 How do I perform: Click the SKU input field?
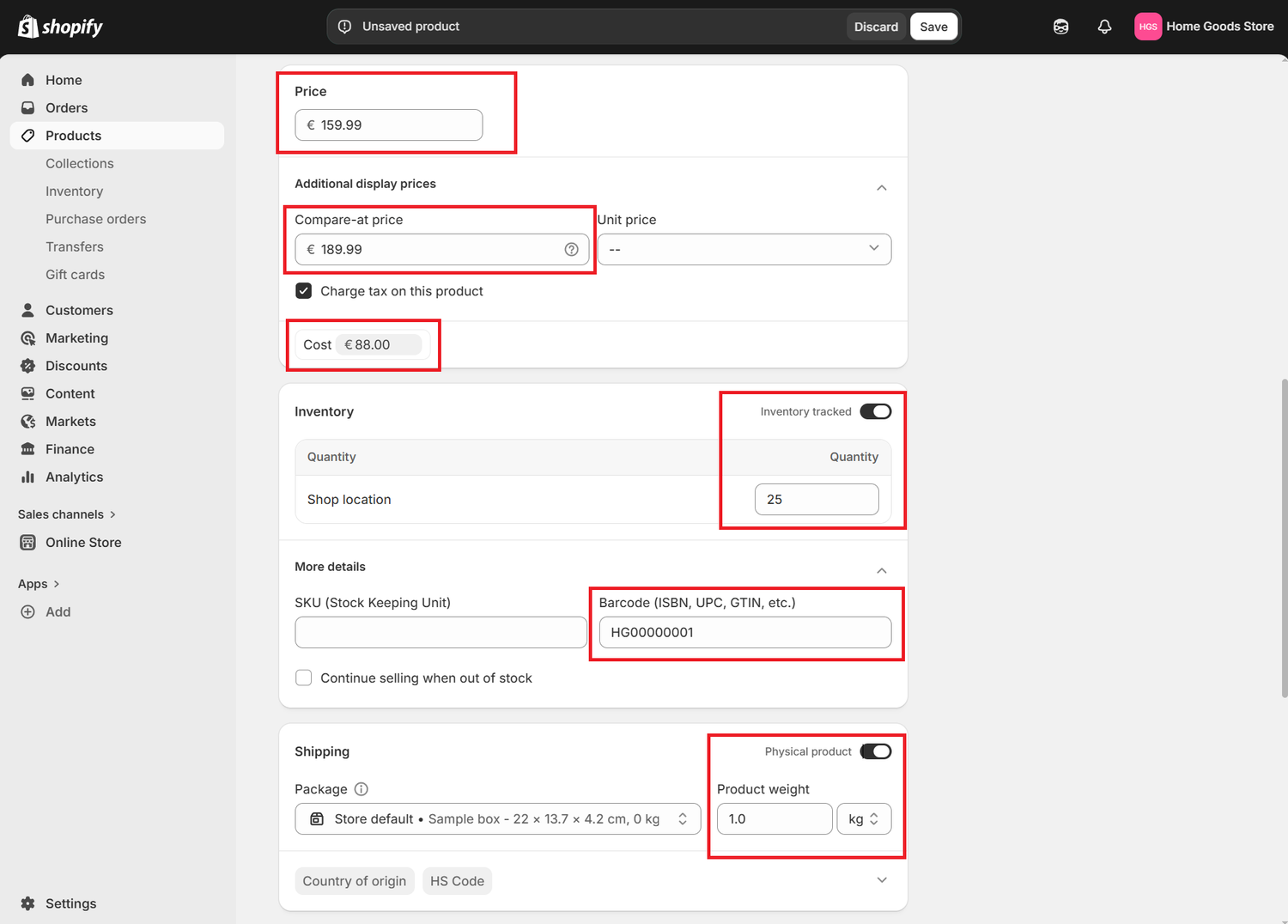coord(440,633)
